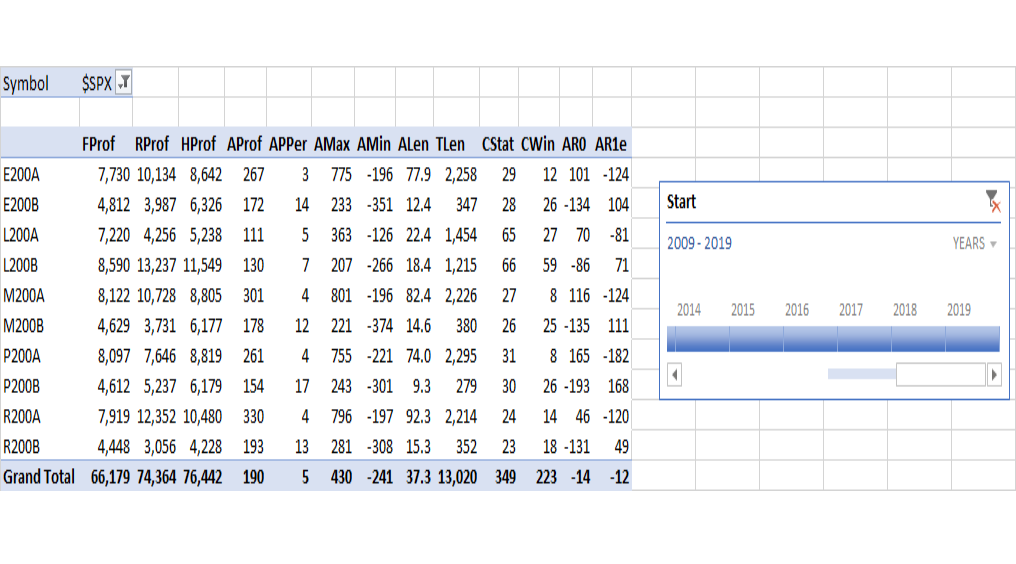Click the 2017 year label on timeline

pos(851,310)
